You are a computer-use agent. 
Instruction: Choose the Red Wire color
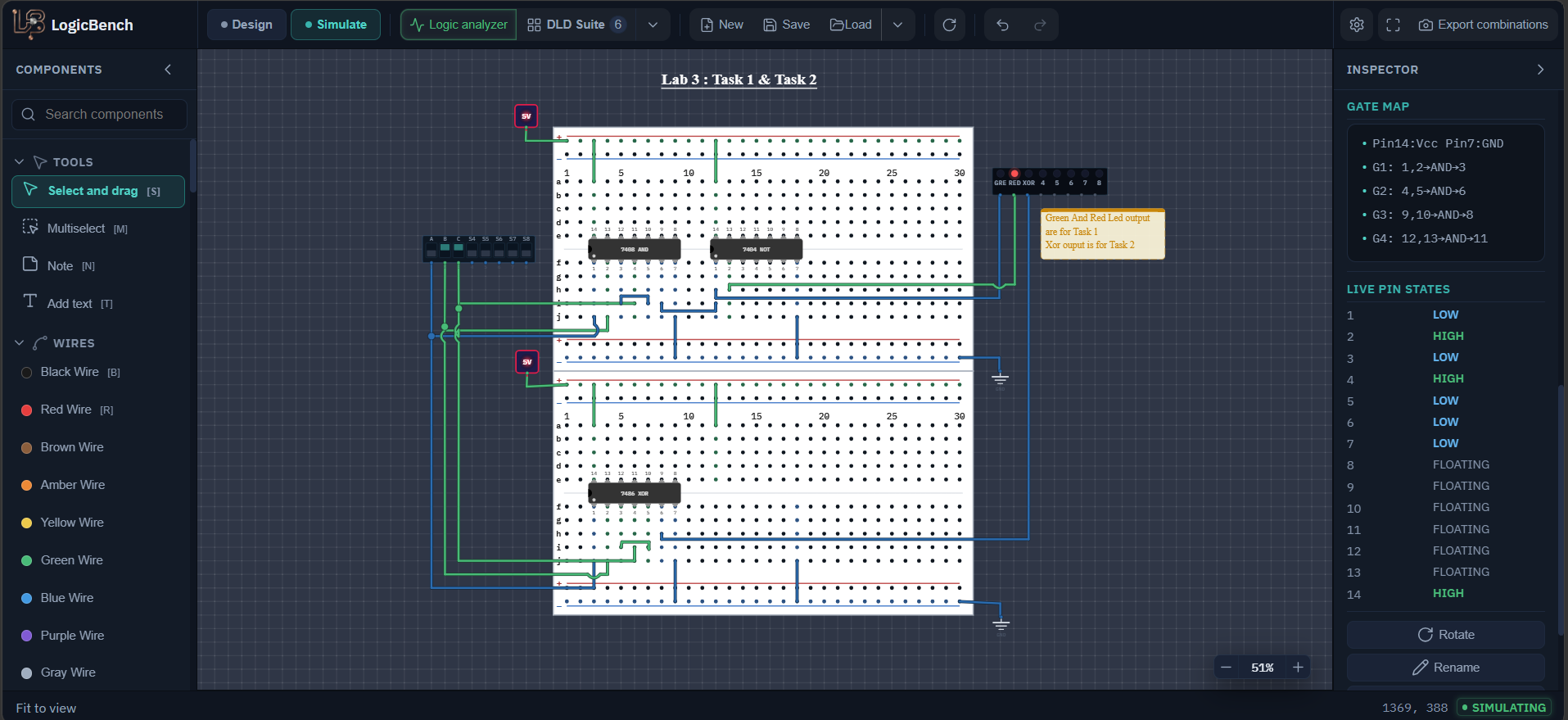(x=98, y=410)
